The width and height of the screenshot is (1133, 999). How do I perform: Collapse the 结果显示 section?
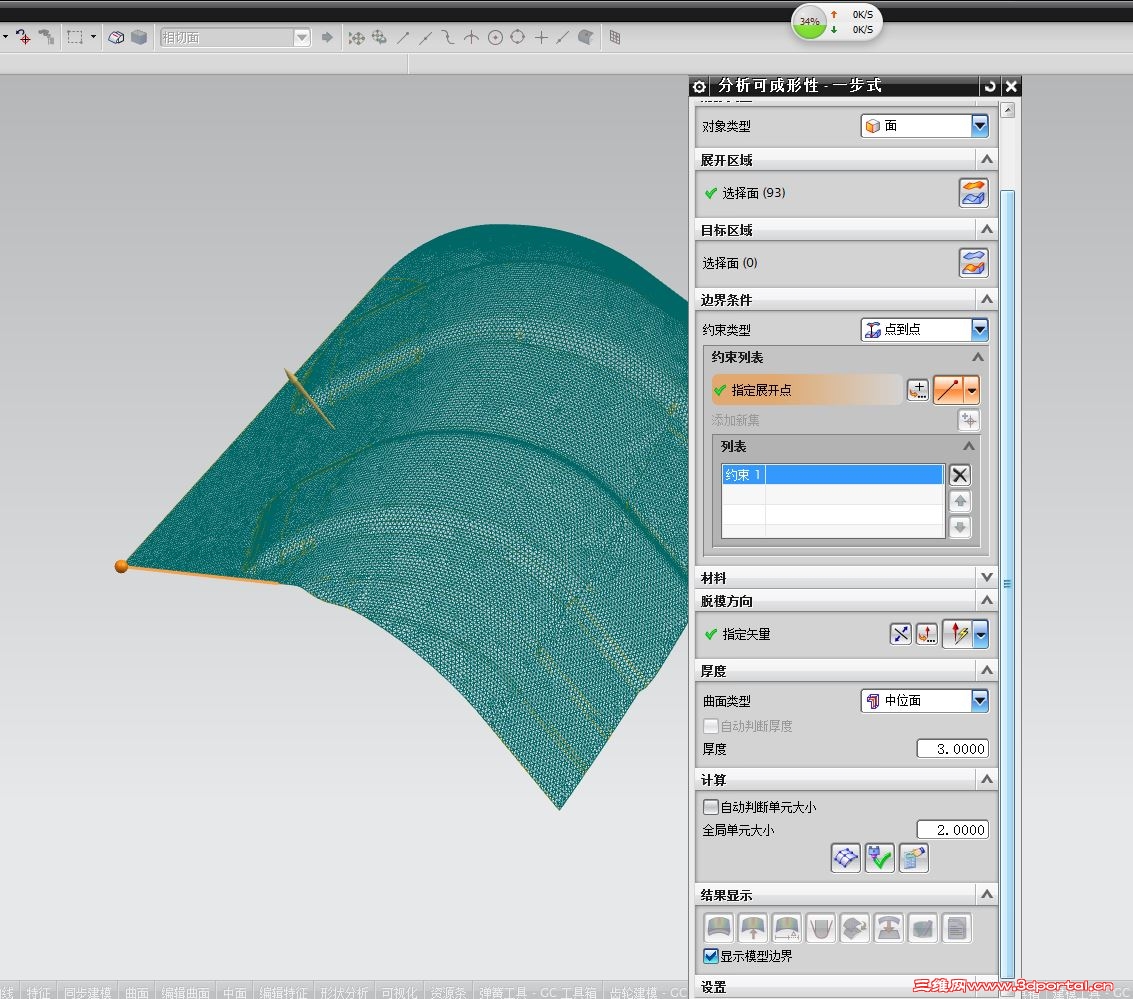coord(986,894)
